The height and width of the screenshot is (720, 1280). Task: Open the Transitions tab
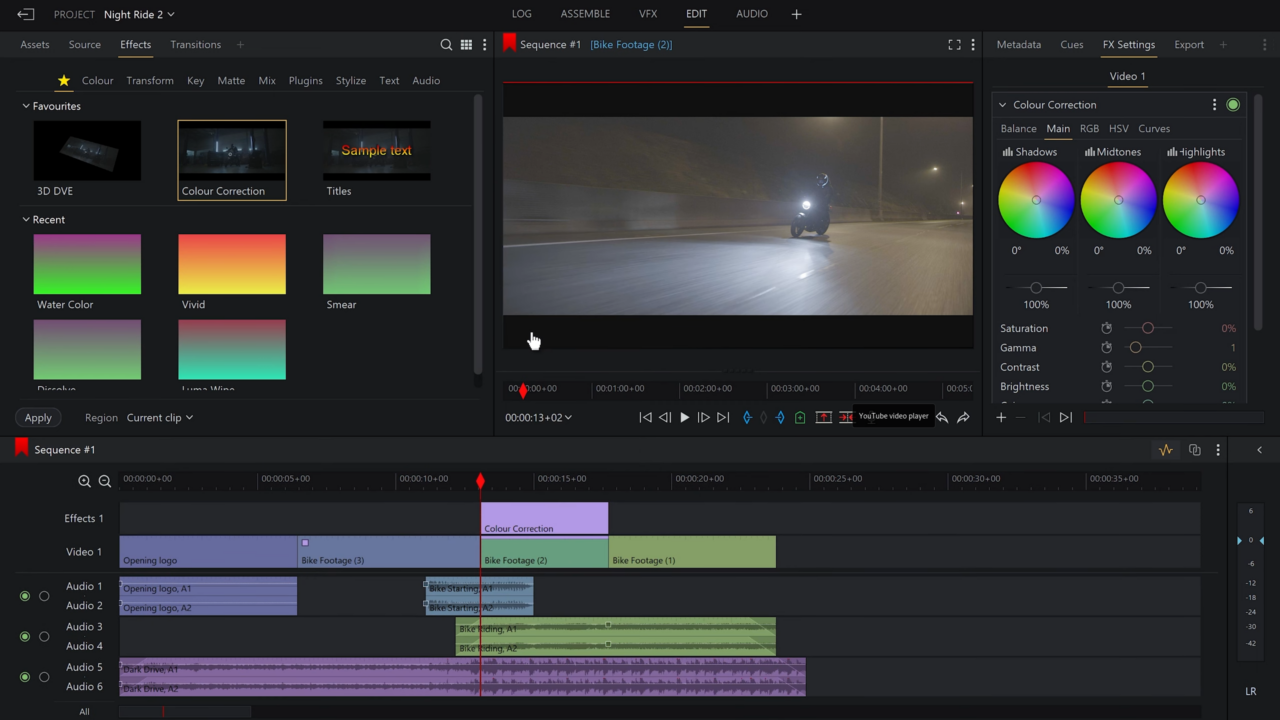pos(196,45)
